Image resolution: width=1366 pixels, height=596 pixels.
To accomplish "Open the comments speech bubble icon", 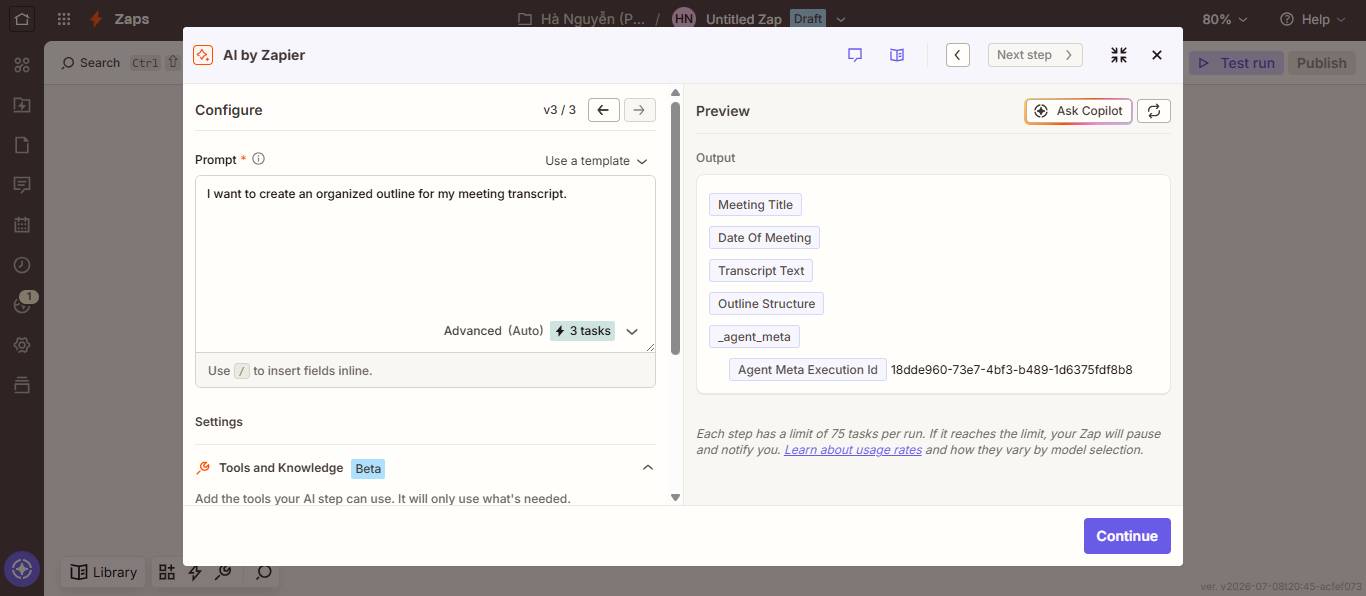I will pyautogui.click(x=855, y=55).
